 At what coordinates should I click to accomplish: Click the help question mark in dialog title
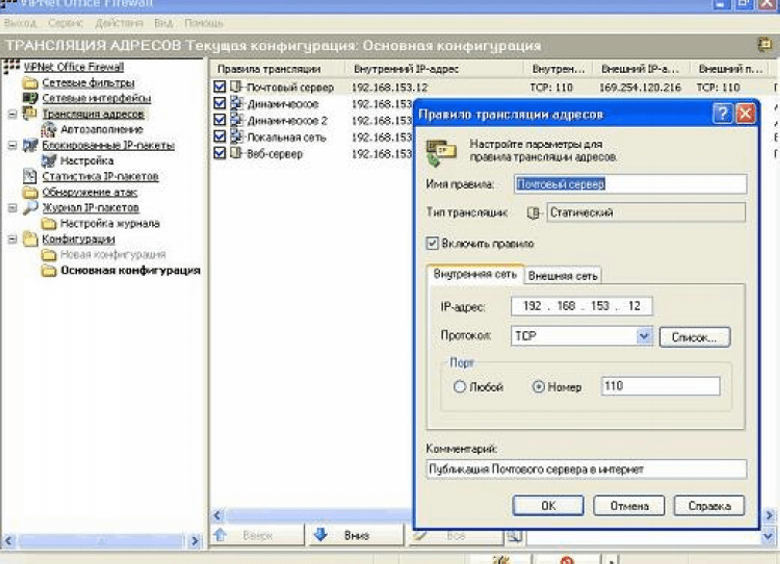722,114
